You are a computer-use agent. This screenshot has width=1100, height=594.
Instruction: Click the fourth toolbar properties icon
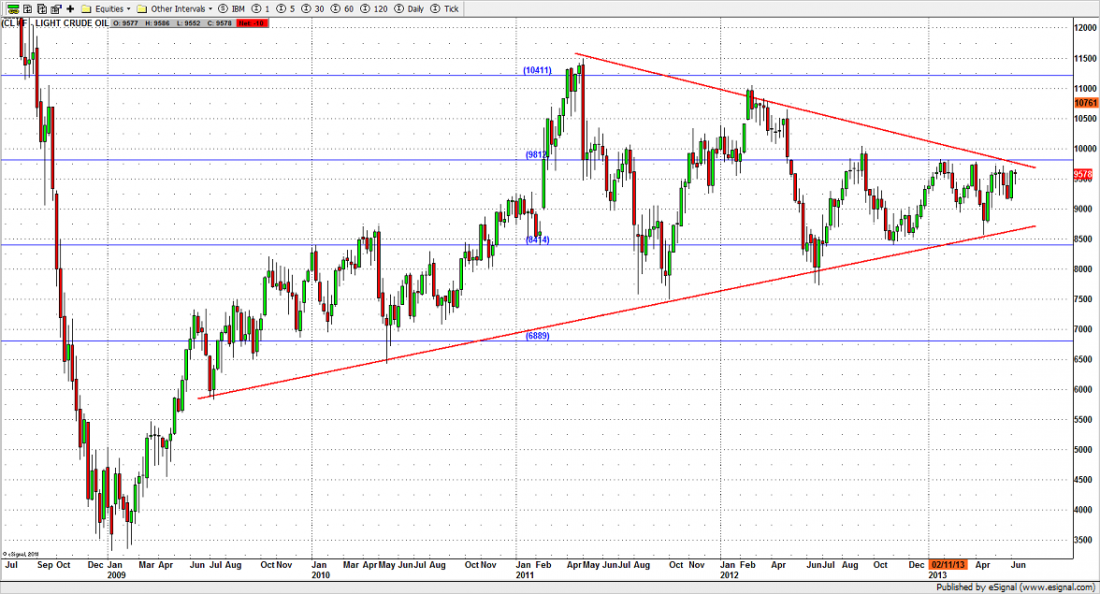(55, 8)
